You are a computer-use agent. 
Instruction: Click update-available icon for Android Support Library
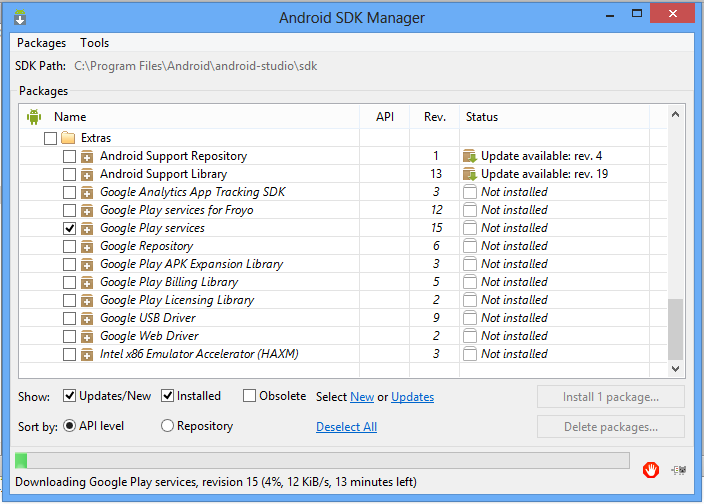coord(470,174)
